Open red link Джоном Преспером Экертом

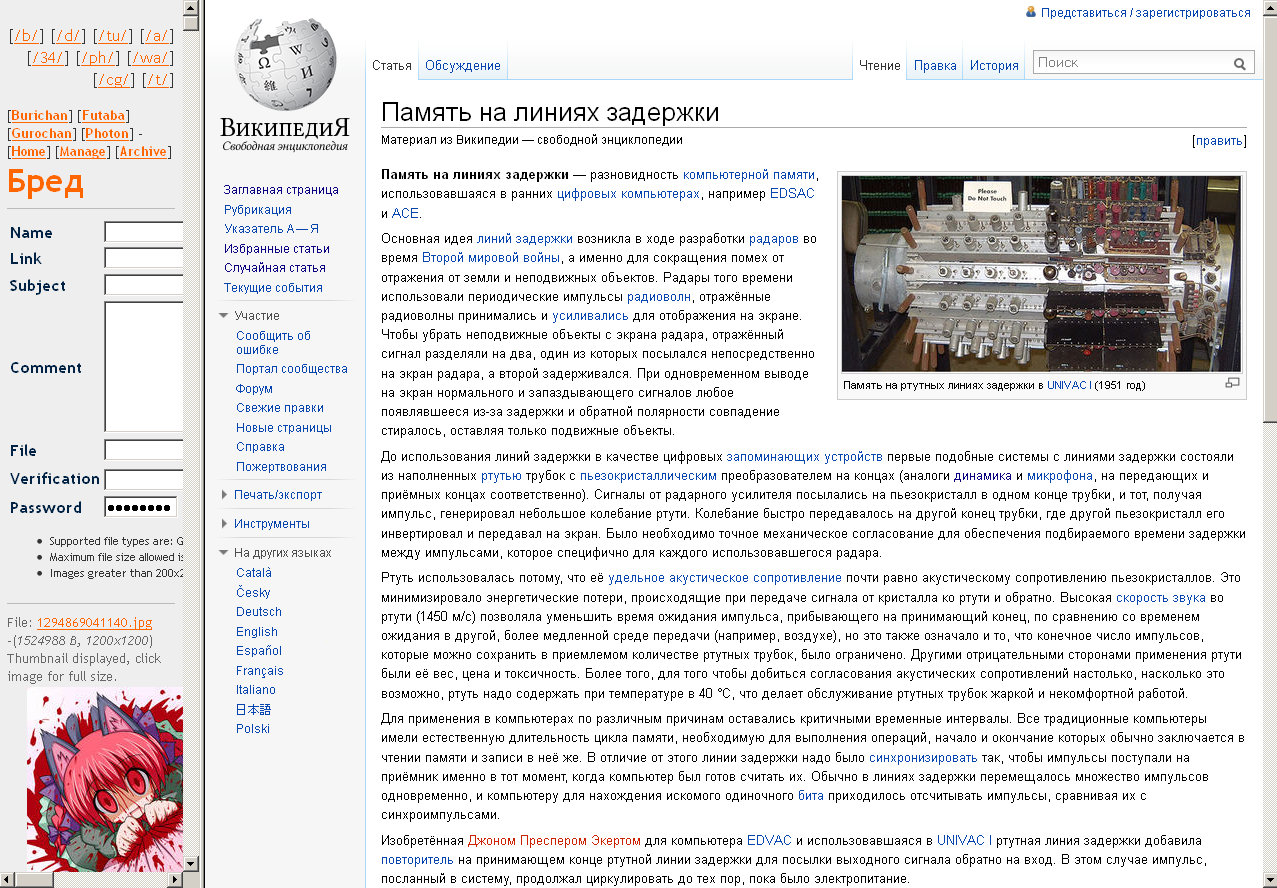553,841
